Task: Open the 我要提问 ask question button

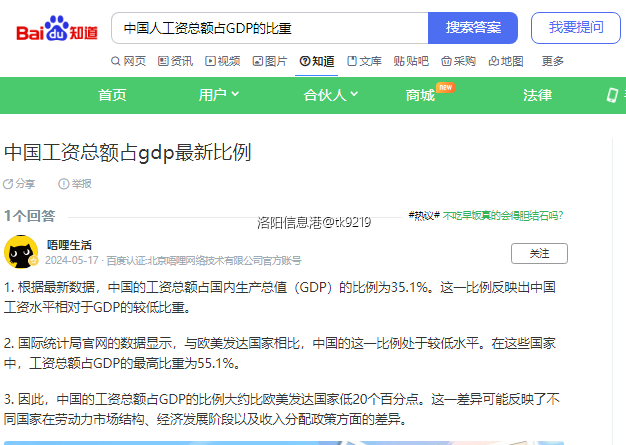Action: [x=576, y=28]
